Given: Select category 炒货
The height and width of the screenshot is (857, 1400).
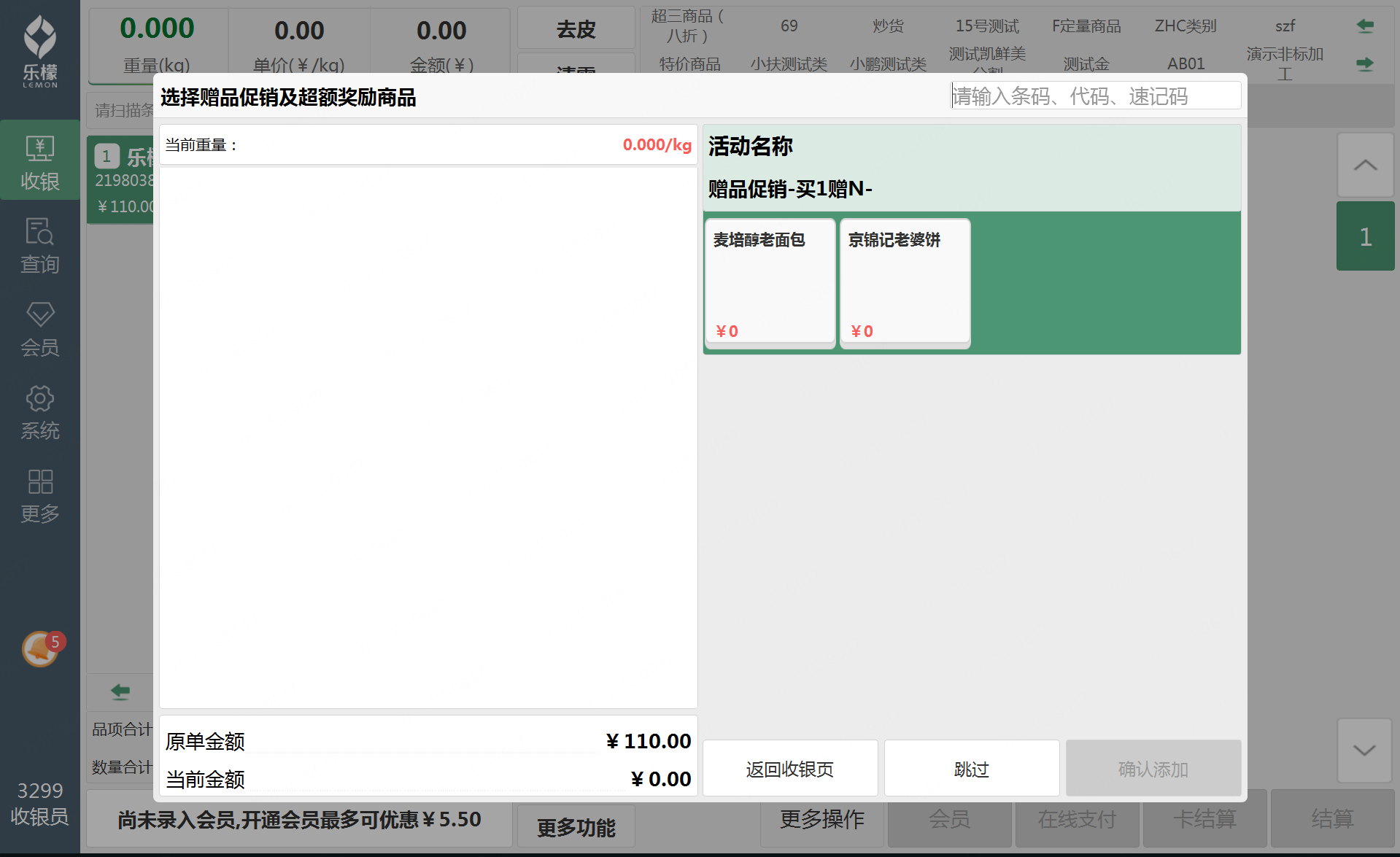Looking at the screenshot, I should (889, 26).
